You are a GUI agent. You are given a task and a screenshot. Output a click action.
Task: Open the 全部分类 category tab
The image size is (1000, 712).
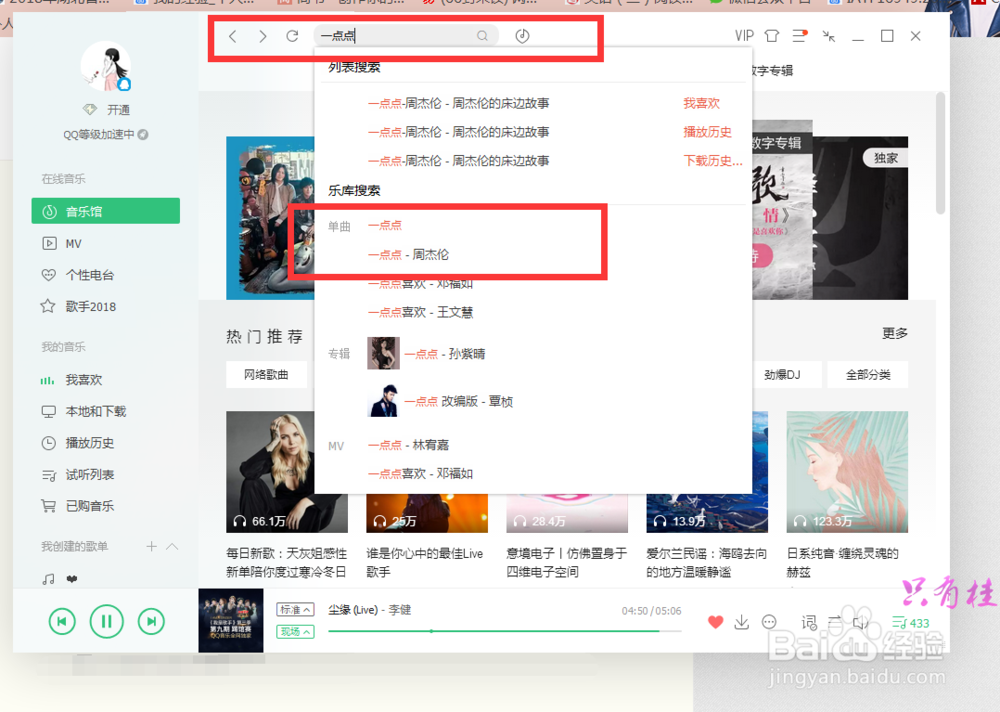(x=868, y=375)
